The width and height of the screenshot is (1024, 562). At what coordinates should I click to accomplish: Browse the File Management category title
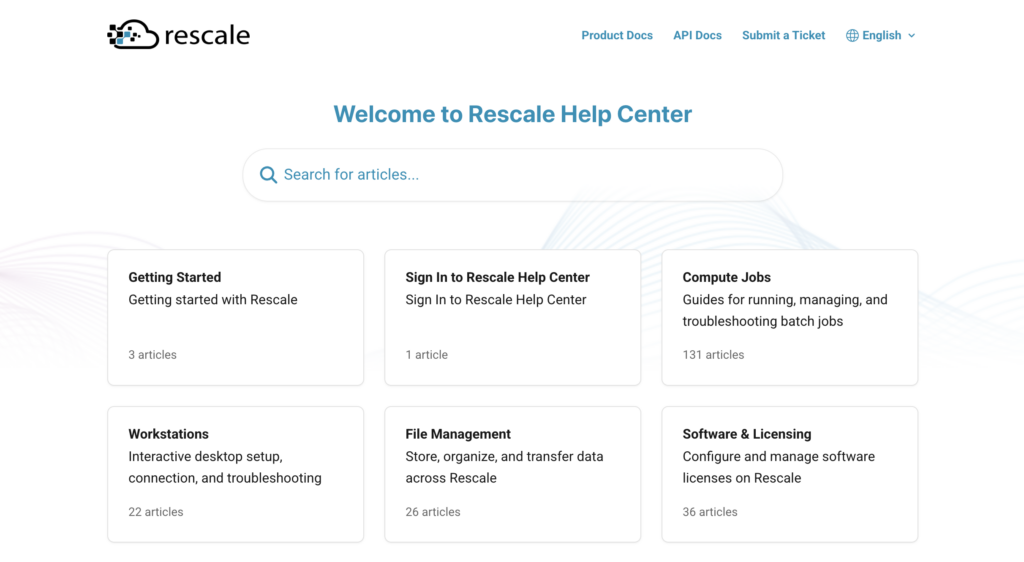[x=457, y=434]
